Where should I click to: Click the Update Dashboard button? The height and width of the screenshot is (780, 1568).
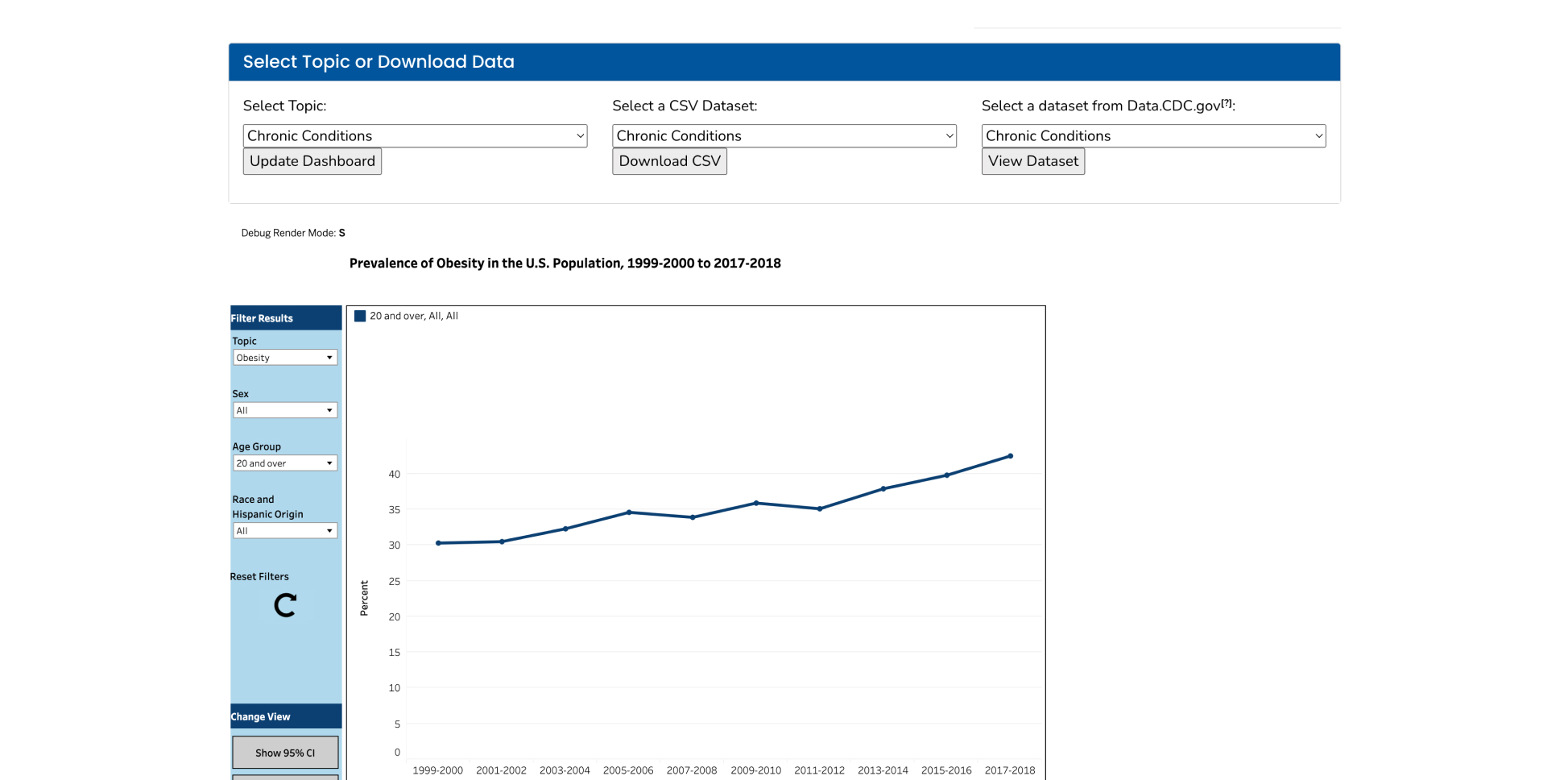312,161
